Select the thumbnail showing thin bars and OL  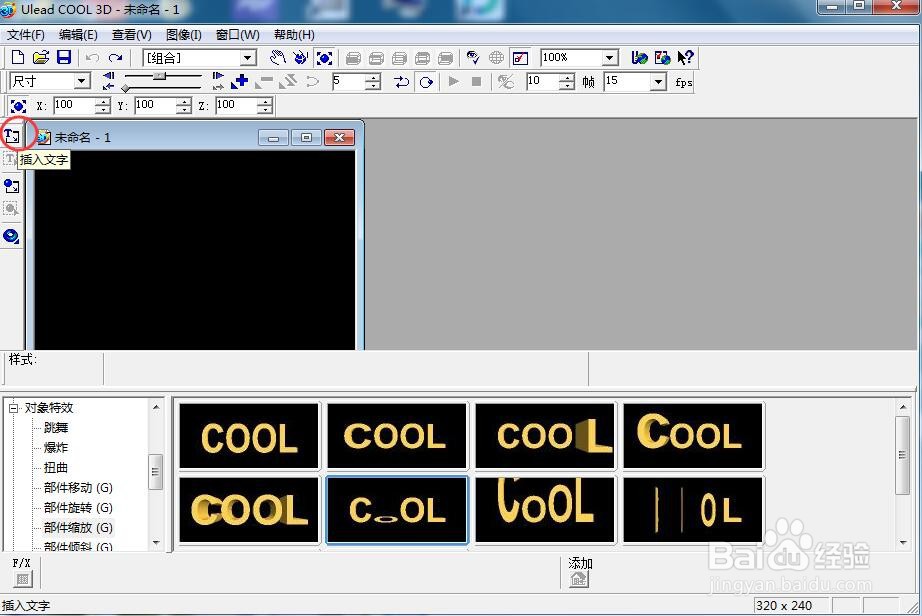coord(693,510)
